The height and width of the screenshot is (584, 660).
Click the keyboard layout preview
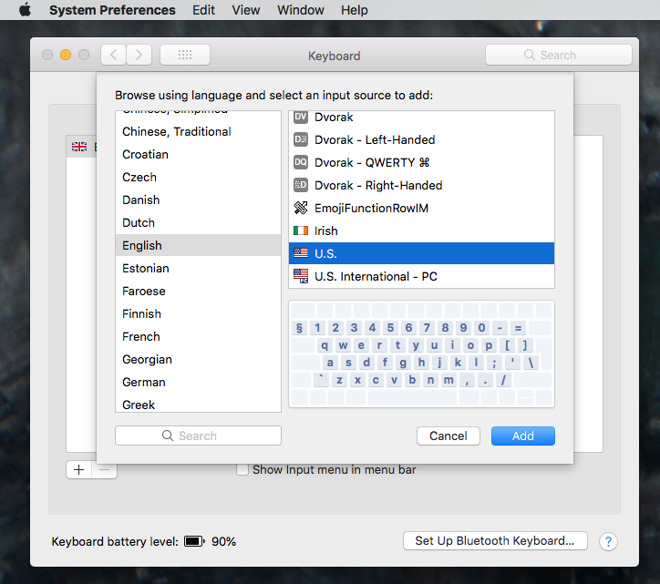(421, 354)
